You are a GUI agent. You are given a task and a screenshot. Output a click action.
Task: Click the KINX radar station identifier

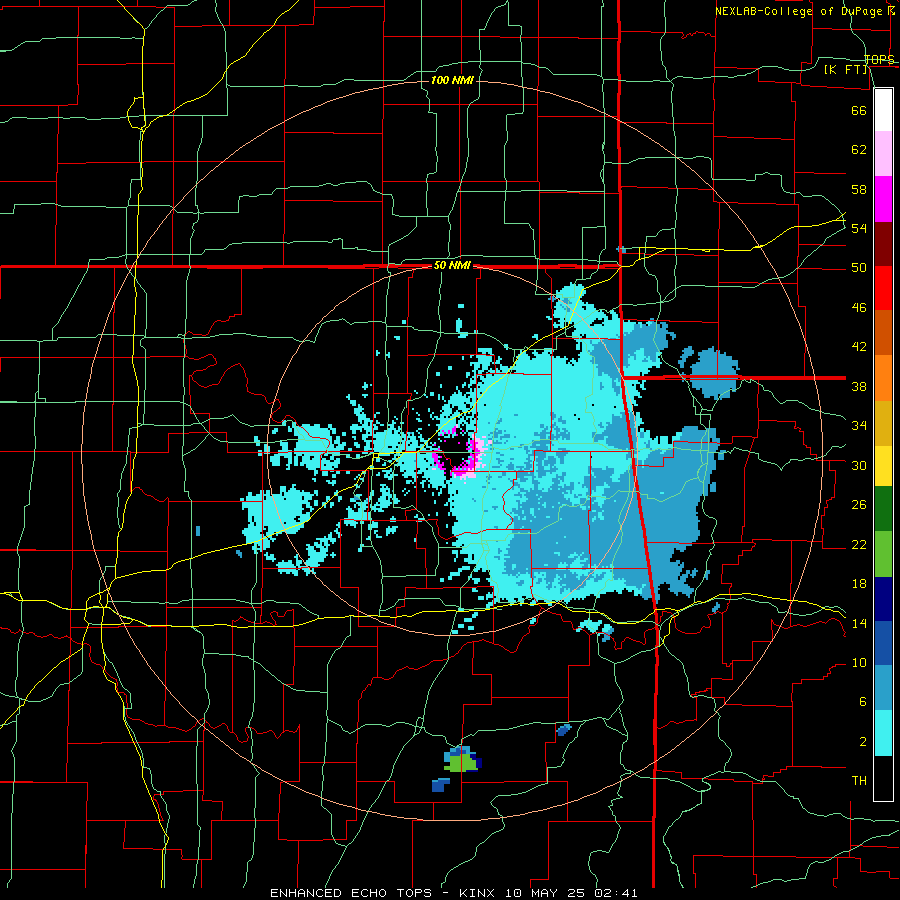(479, 893)
